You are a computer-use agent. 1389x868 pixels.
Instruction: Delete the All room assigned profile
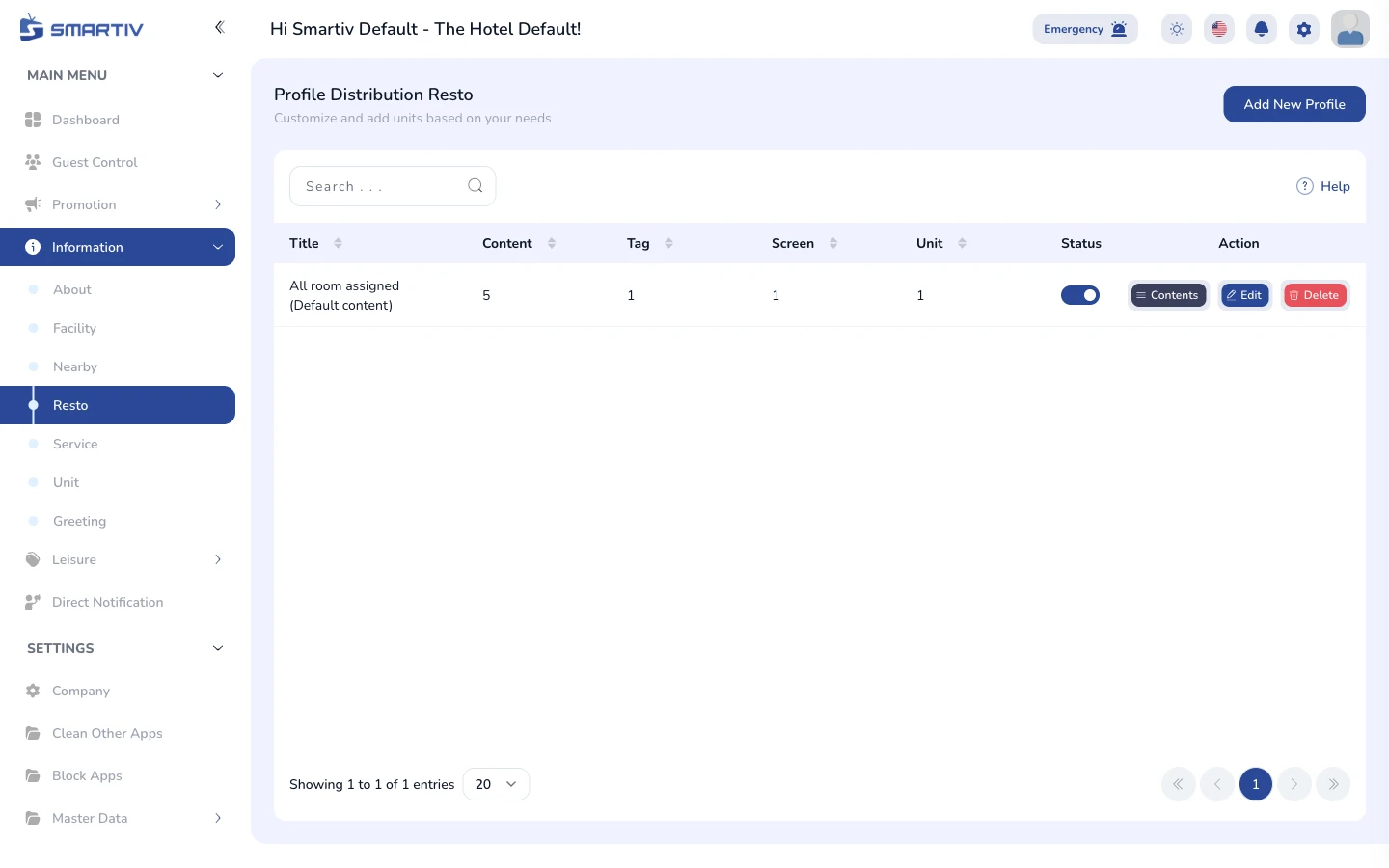(1316, 295)
